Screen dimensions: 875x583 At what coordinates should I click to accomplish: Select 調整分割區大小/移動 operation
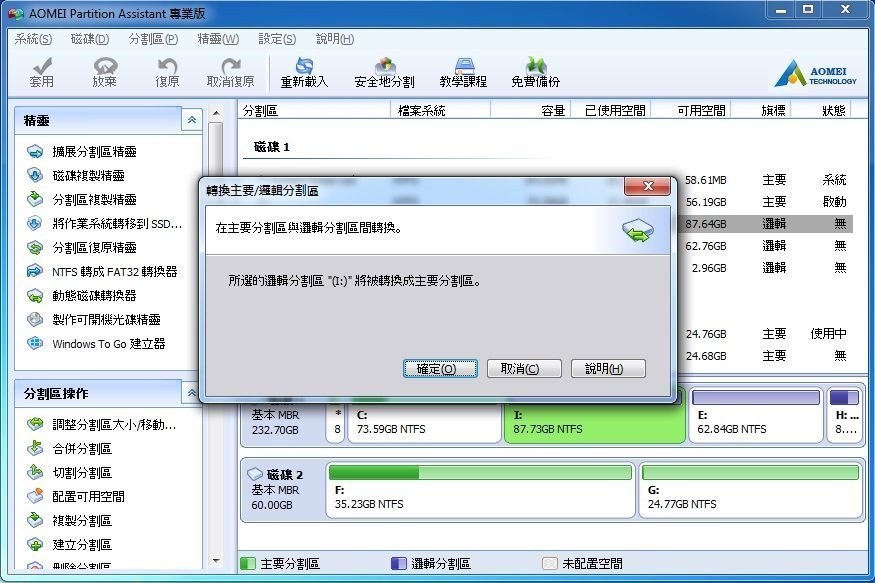(x=102, y=425)
